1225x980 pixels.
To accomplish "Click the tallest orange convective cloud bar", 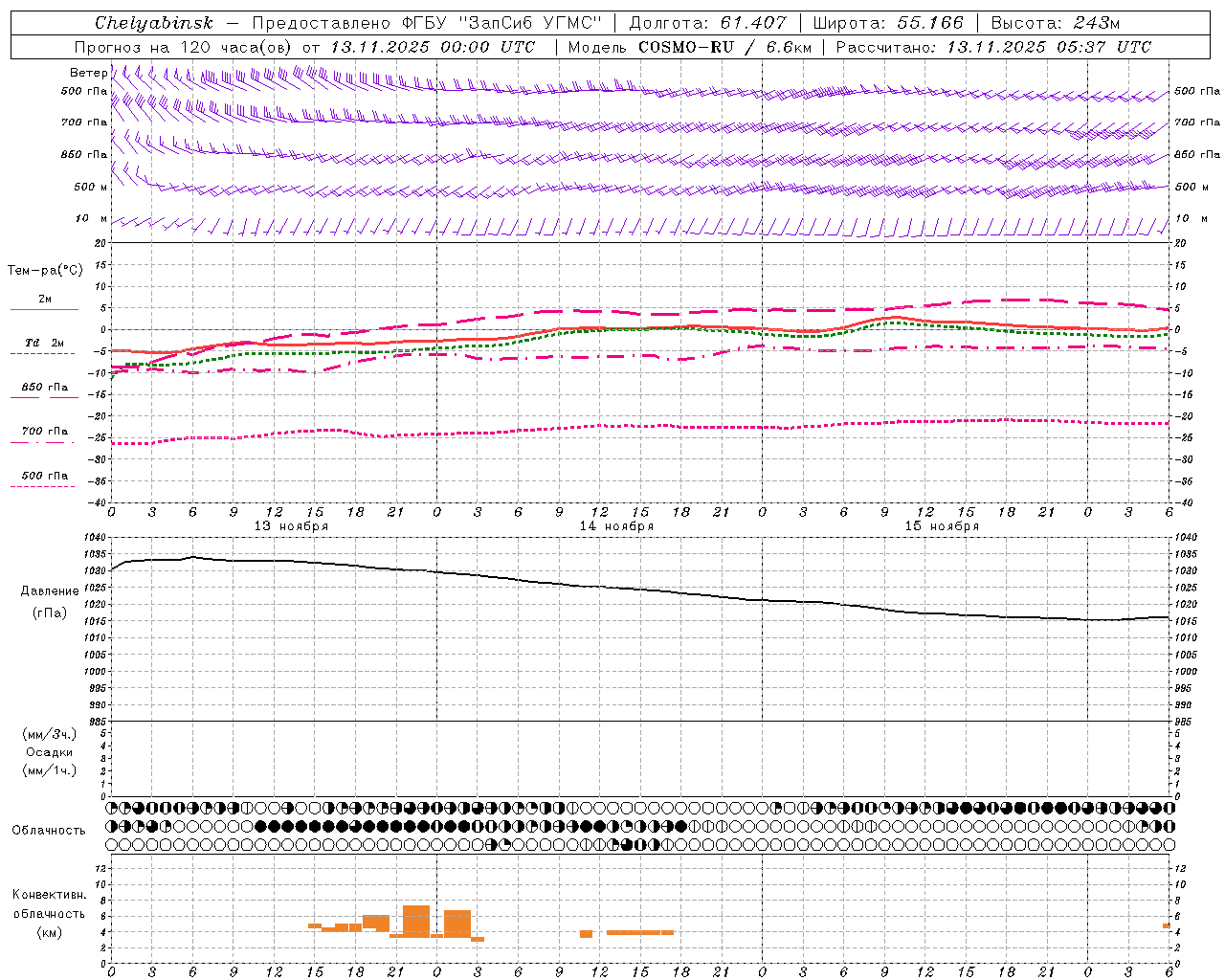I will [x=416, y=921].
